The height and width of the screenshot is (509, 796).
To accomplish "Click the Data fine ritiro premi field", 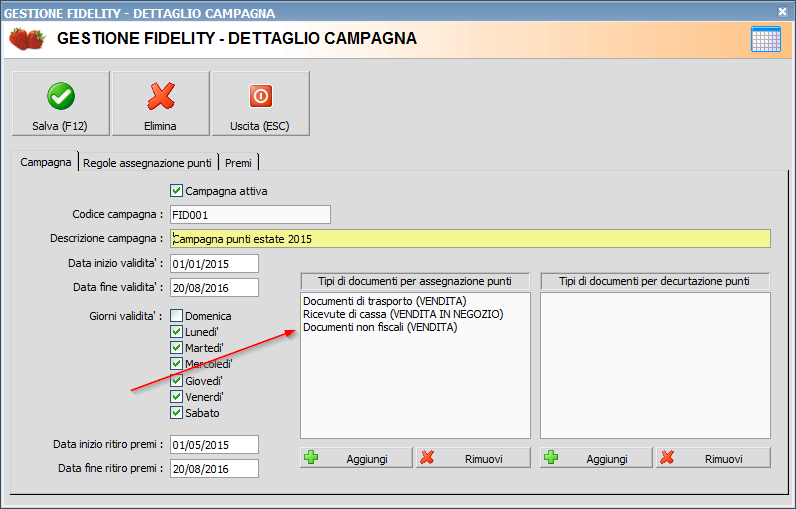I will point(214,468).
